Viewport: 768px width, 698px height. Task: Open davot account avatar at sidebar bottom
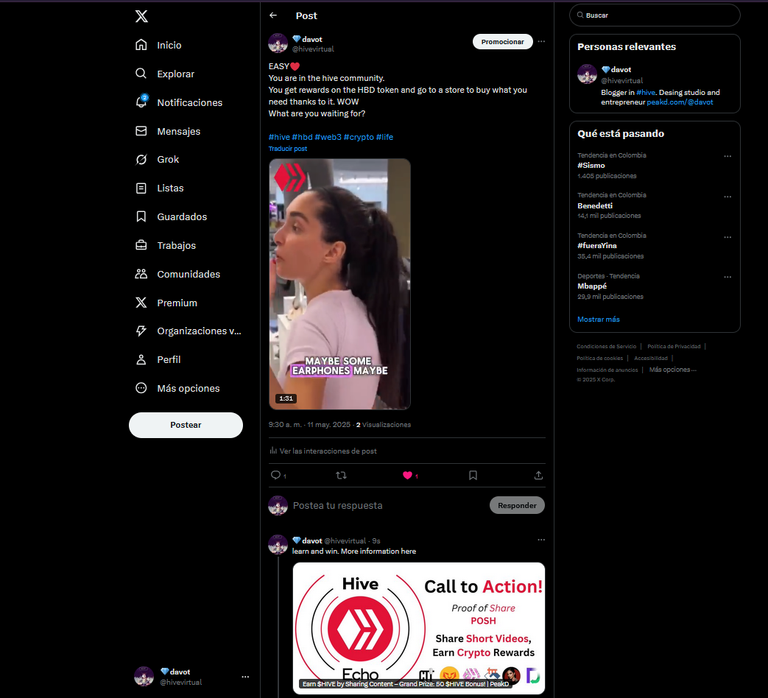pyautogui.click(x=144, y=676)
